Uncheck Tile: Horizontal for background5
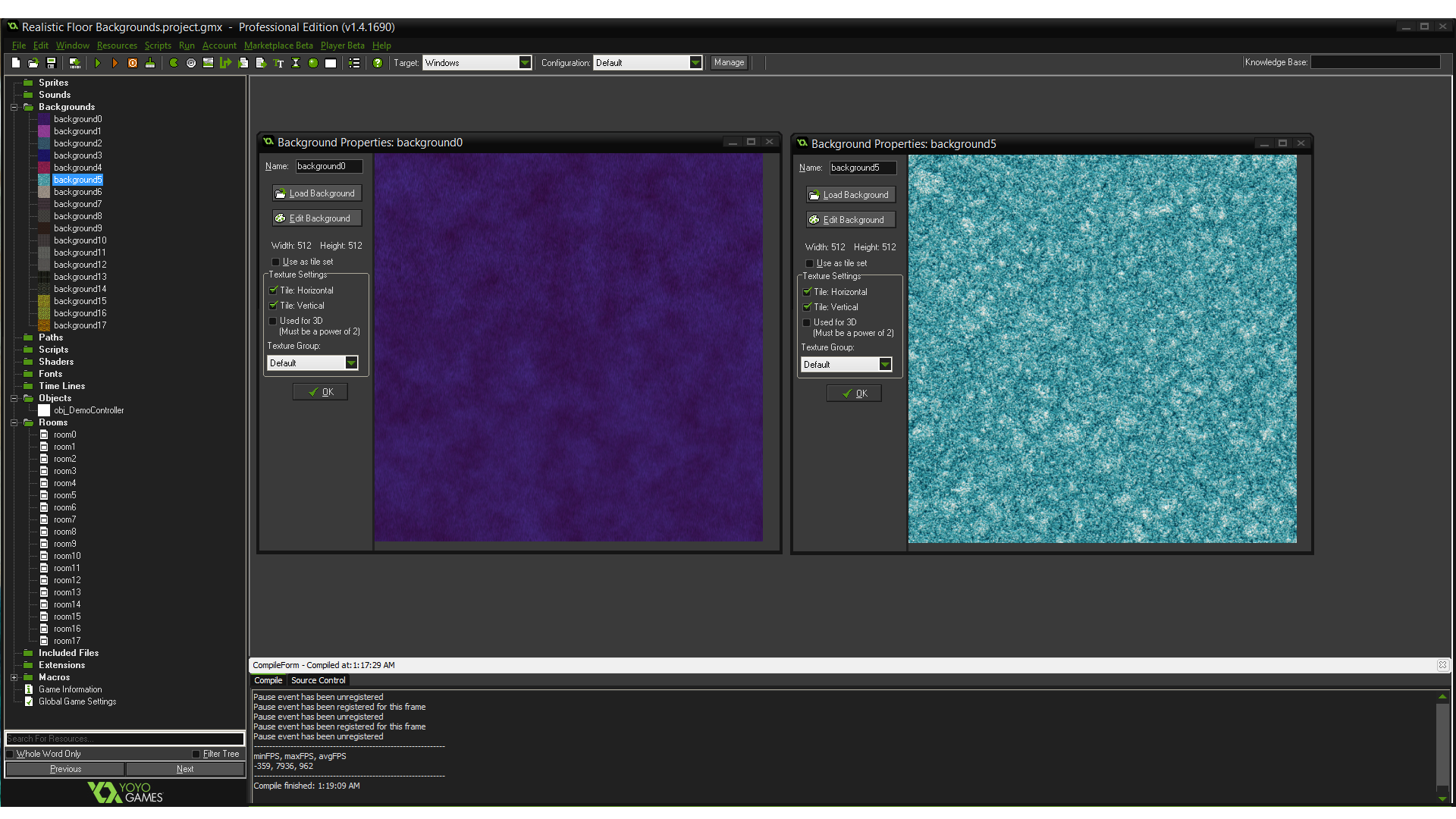This screenshot has width=1456, height=819. (808, 292)
